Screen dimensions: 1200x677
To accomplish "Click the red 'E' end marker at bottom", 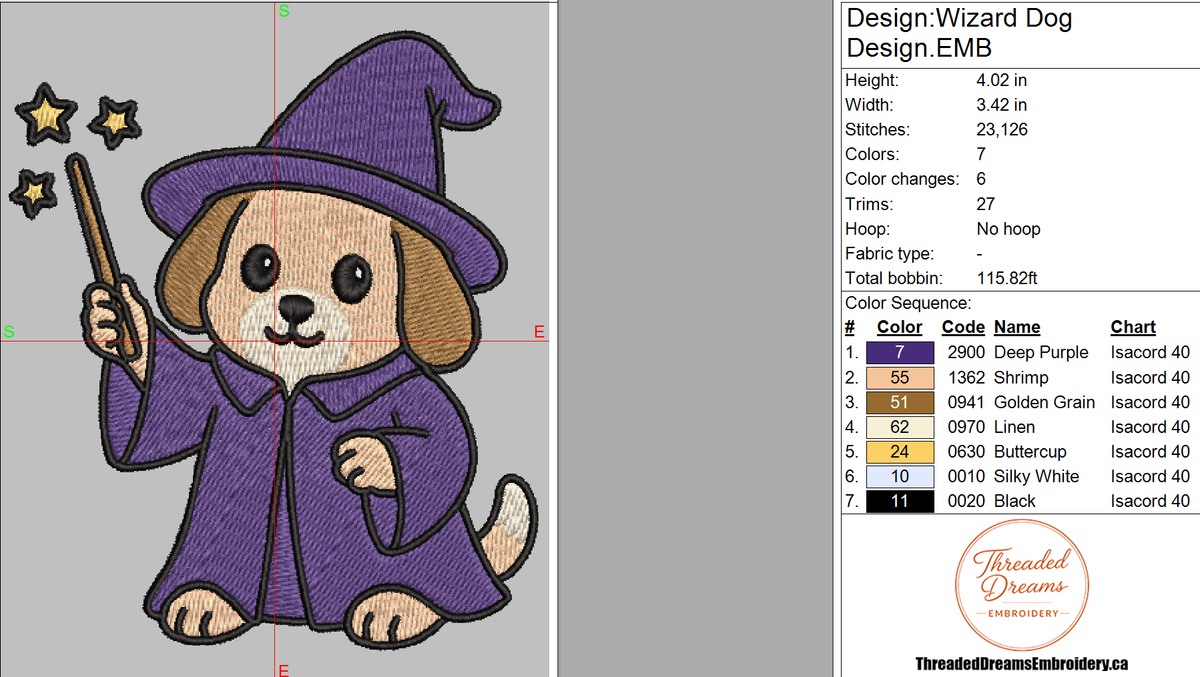I will click(284, 669).
